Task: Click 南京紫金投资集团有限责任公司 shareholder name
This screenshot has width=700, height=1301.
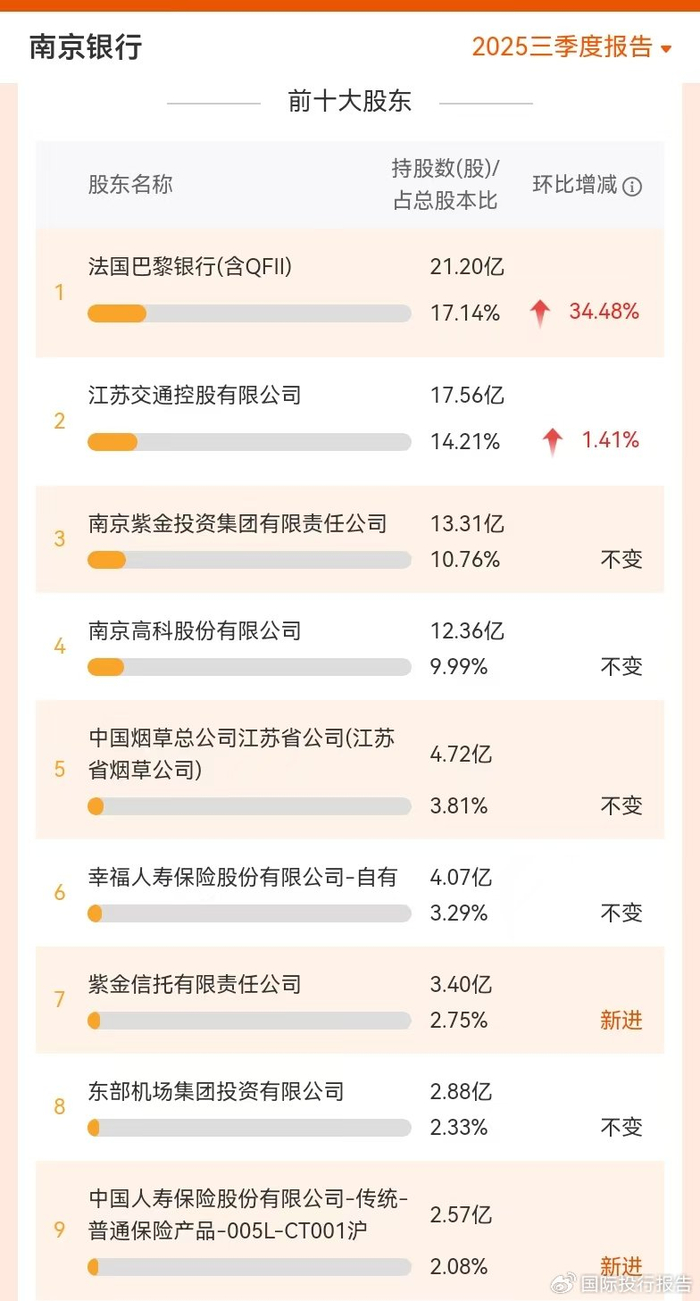Action: coord(237,523)
